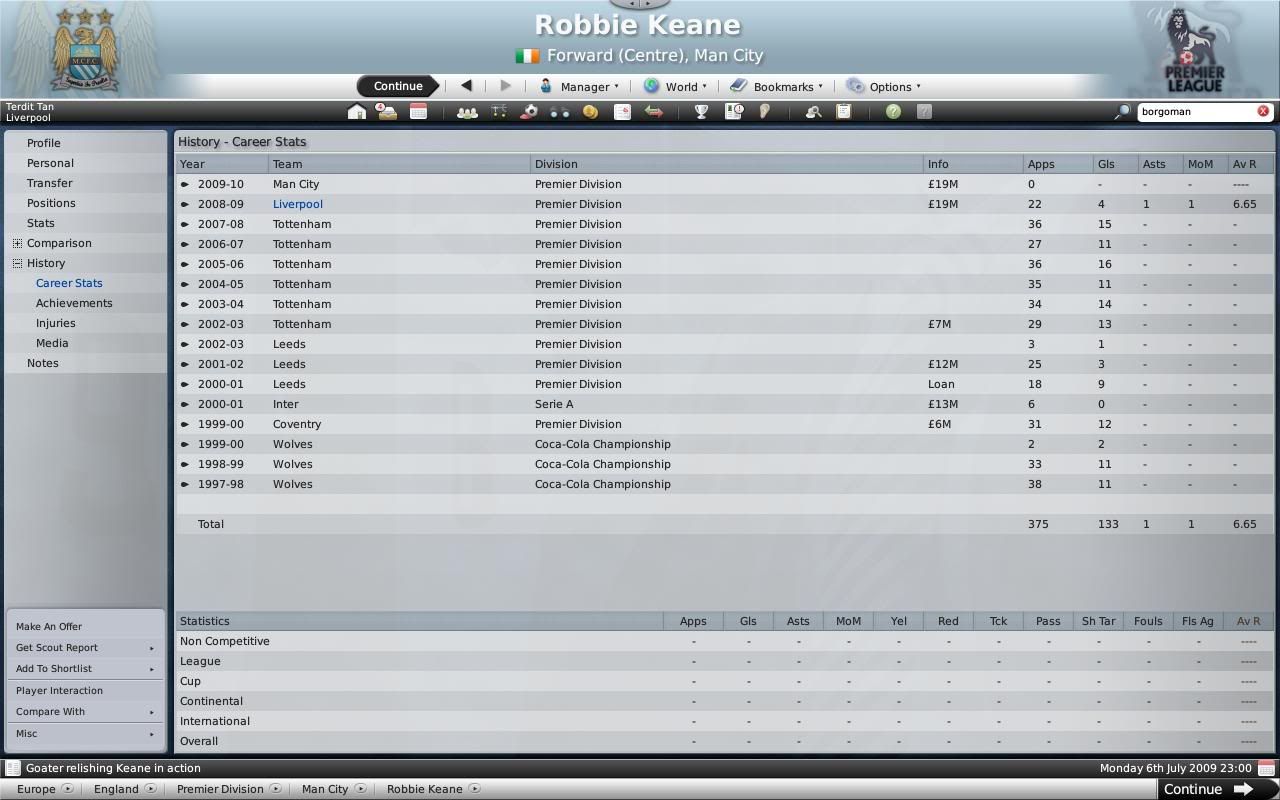Expand the 2008-09 Liverpool season row arrow

point(185,204)
